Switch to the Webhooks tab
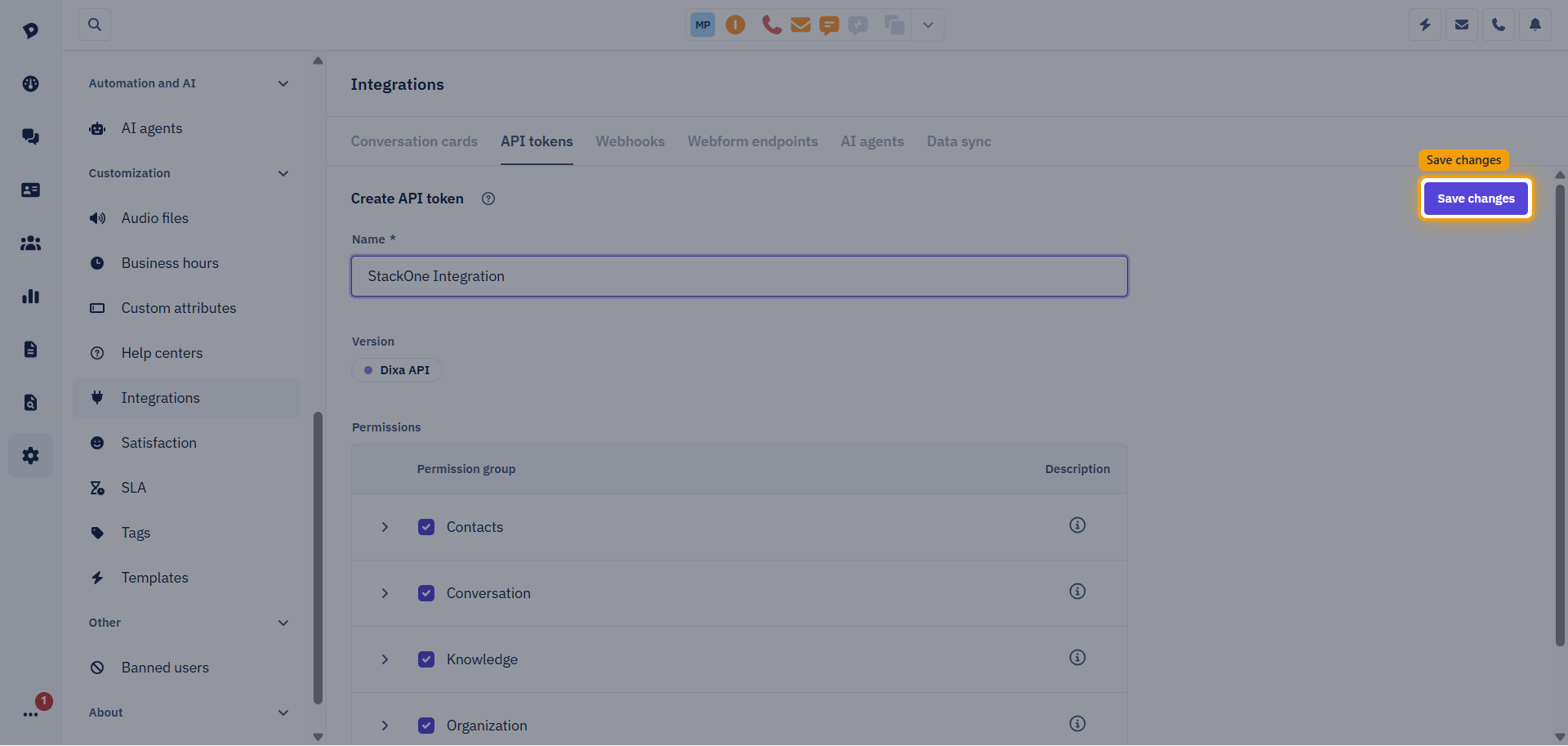 pos(630,141)
